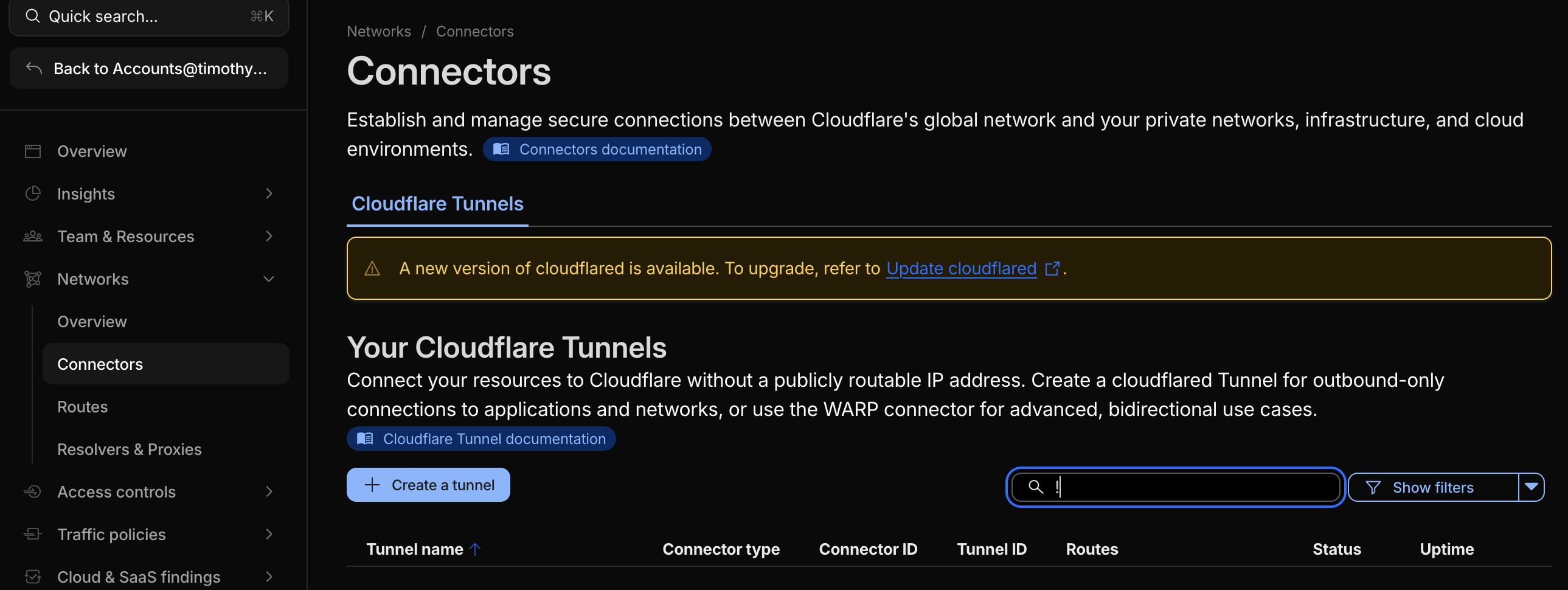Screen dimensions: 1568x590
Task: Focus the tunnel search input field
Action: pos(1187,487)
